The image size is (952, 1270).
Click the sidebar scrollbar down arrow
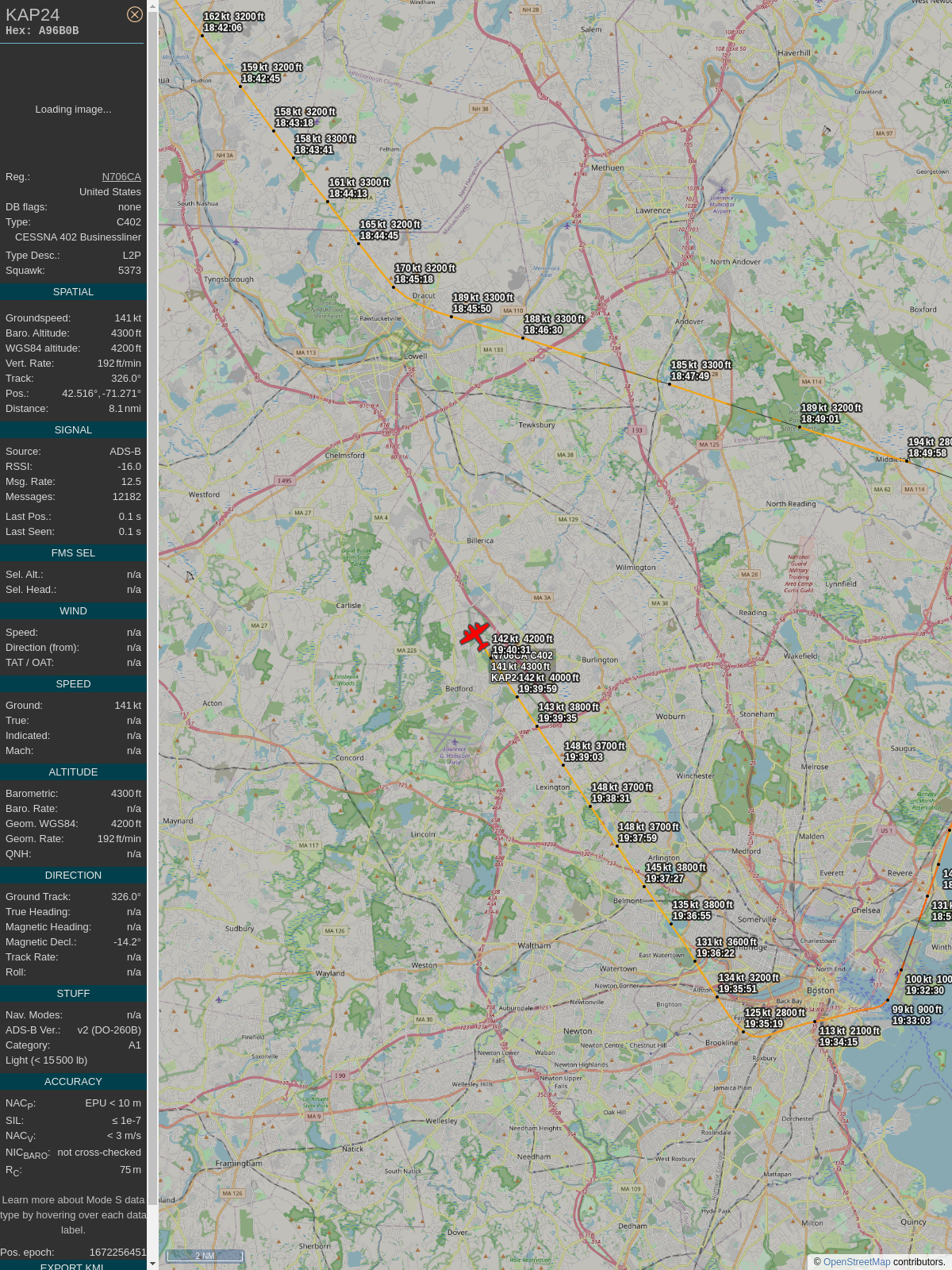[152, 1264]
